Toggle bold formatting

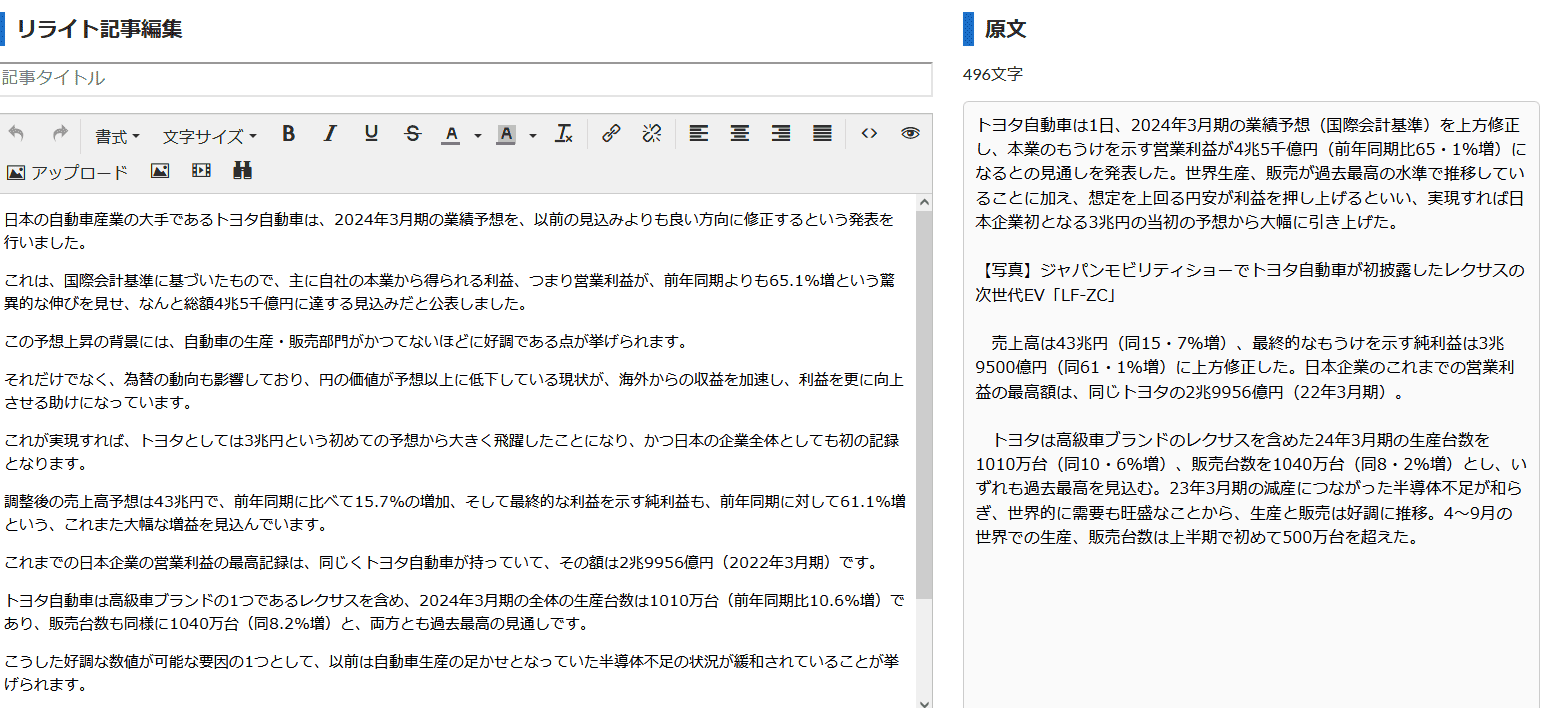[288, 134]
